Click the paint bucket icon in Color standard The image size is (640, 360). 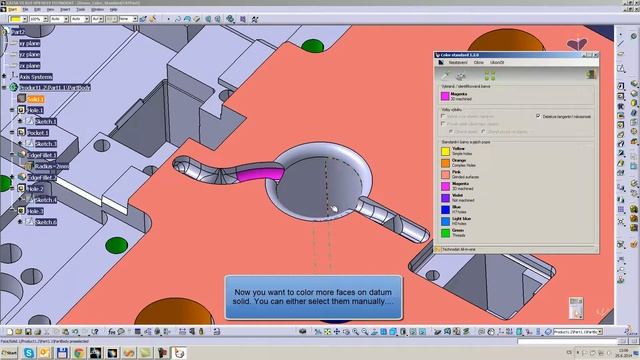click(460, 76)
